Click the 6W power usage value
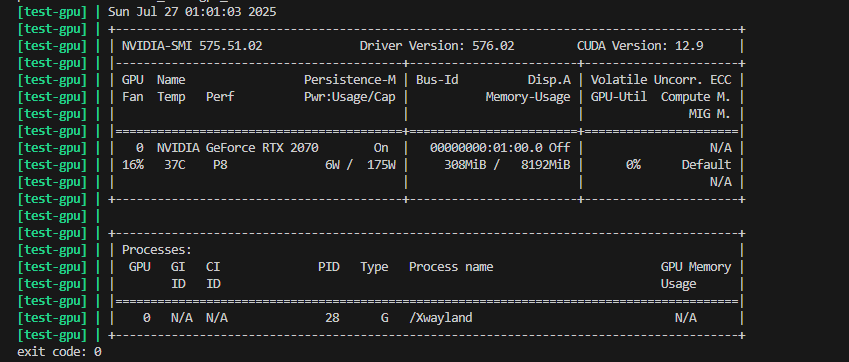 tap(332, 164)
